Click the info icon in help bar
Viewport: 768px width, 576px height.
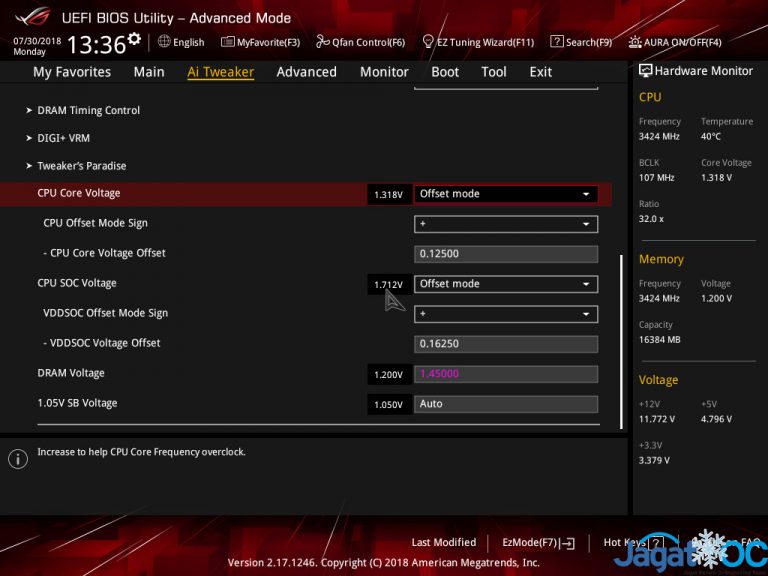(17, 459)
